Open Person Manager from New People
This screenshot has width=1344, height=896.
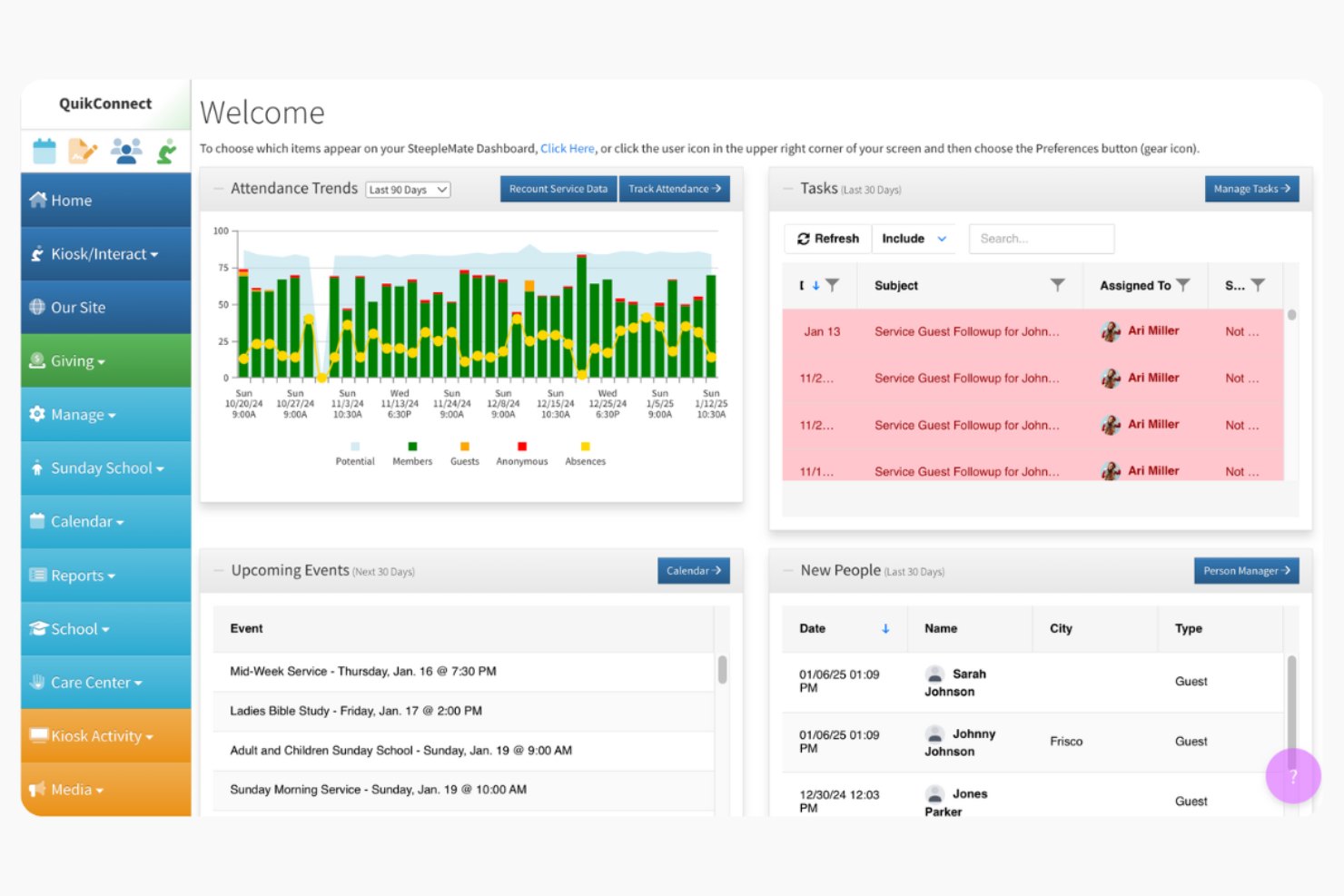(1247, 571)
